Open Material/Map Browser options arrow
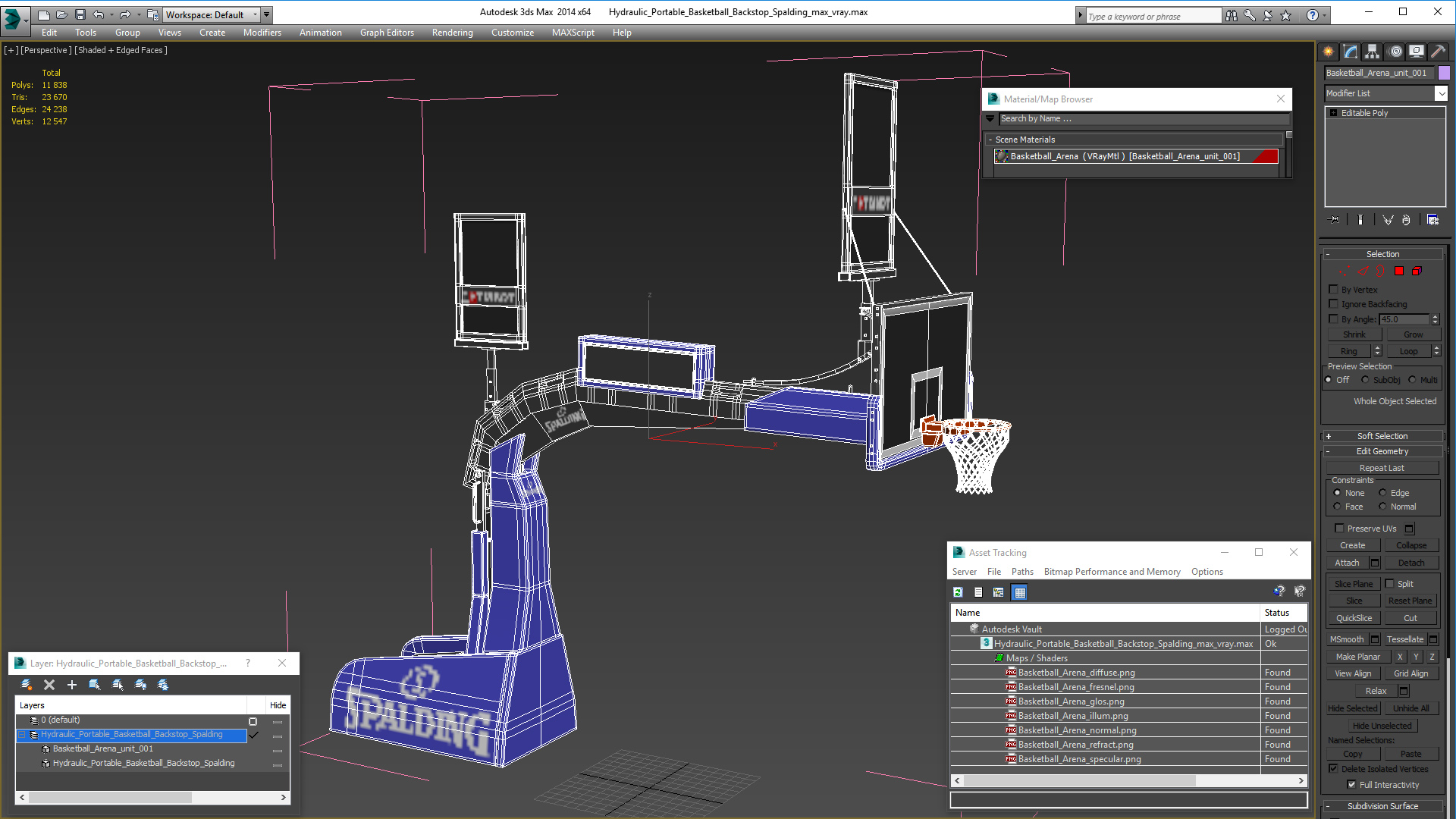Screen dimensions: 1456x819 pyautogui.click(x=990, y=119)
